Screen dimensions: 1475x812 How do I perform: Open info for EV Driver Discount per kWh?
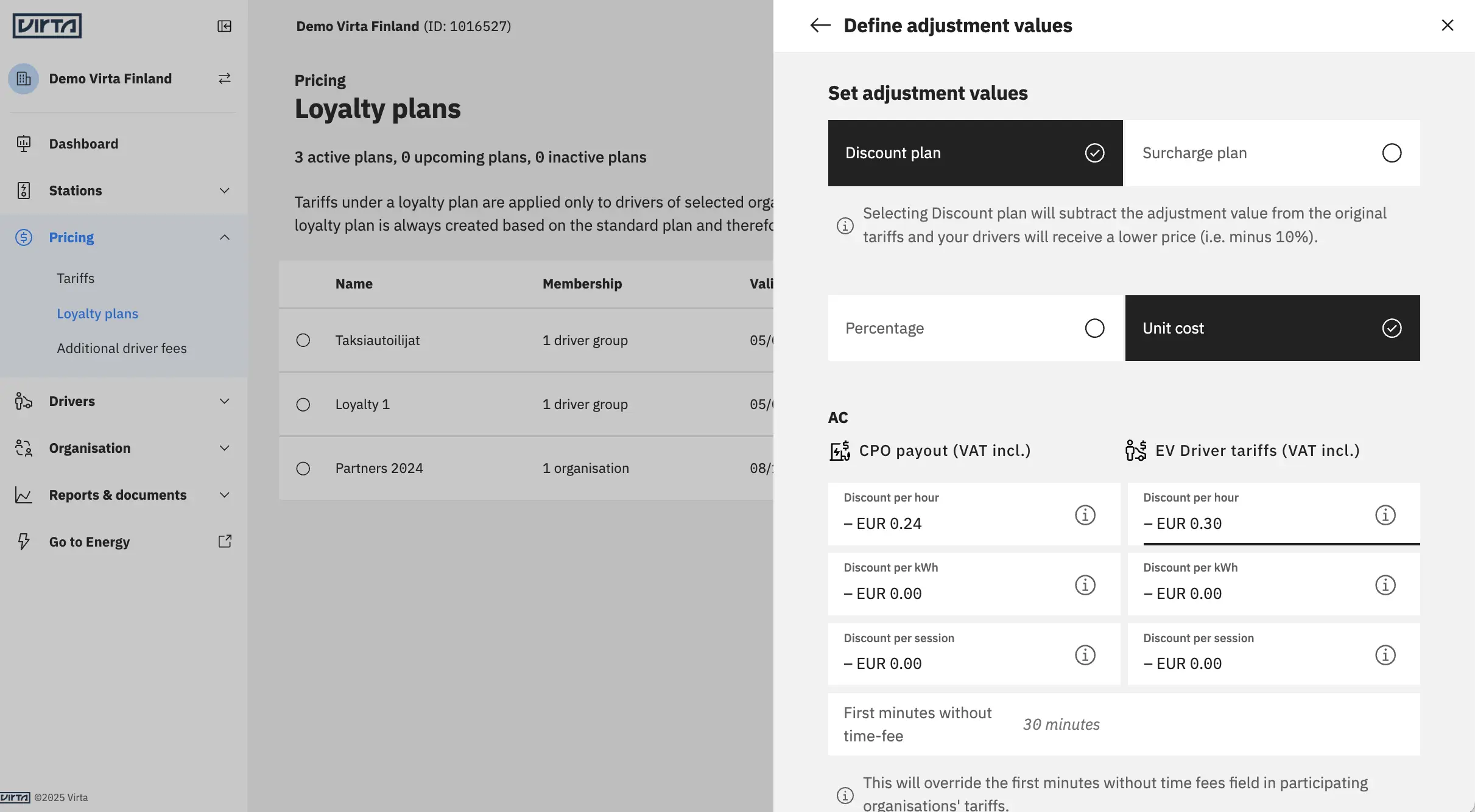pos(1385,585)
